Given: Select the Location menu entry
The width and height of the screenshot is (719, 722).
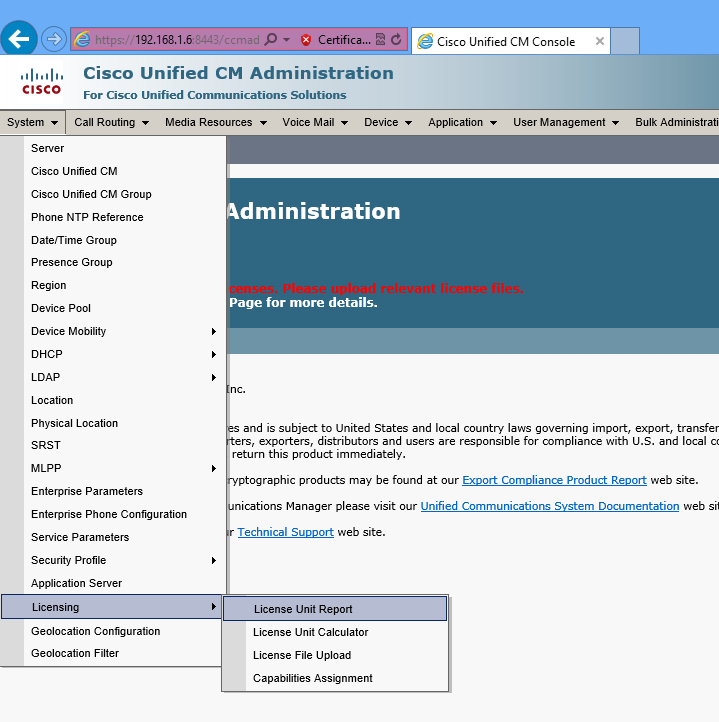Looking at the screenshot, I should [x=113, y=401].
